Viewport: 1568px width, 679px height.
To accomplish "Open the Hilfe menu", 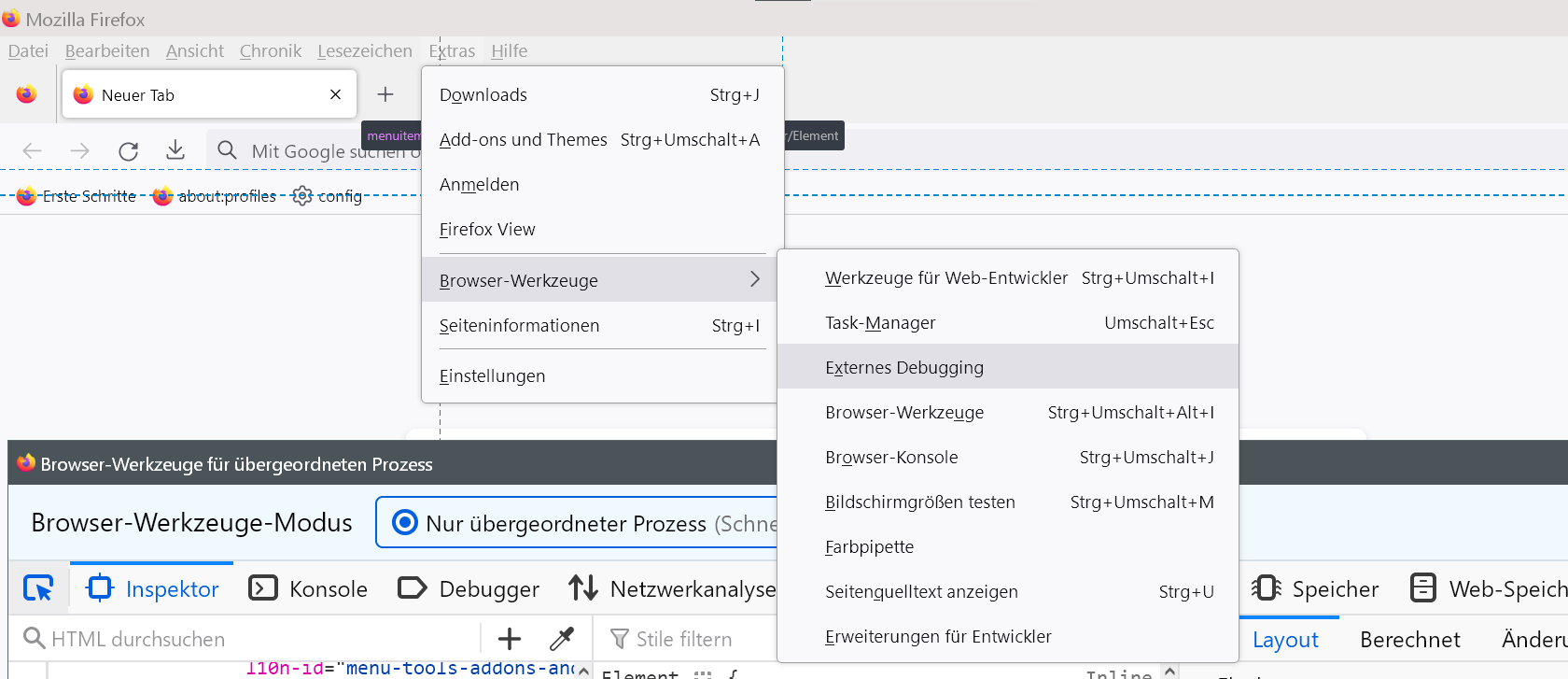I will pyautogui.click(x=509, y=51).
